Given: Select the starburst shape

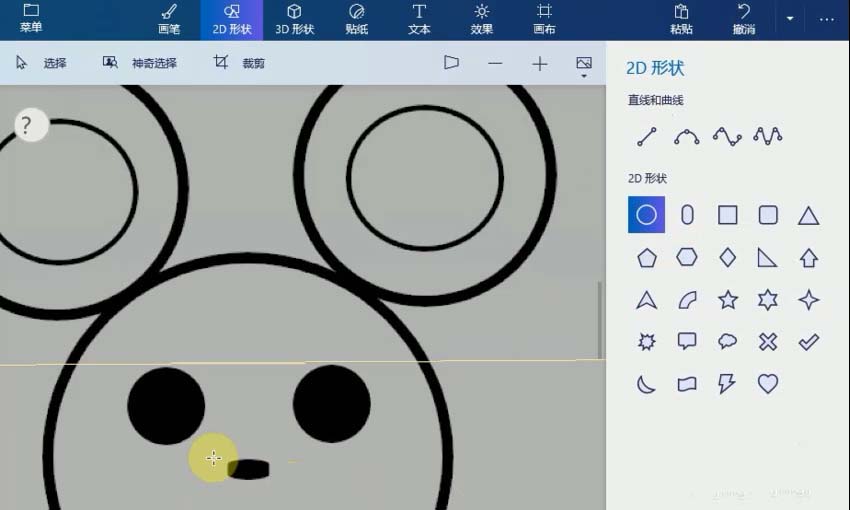Looking at the screenshot, I should [647, 341].
